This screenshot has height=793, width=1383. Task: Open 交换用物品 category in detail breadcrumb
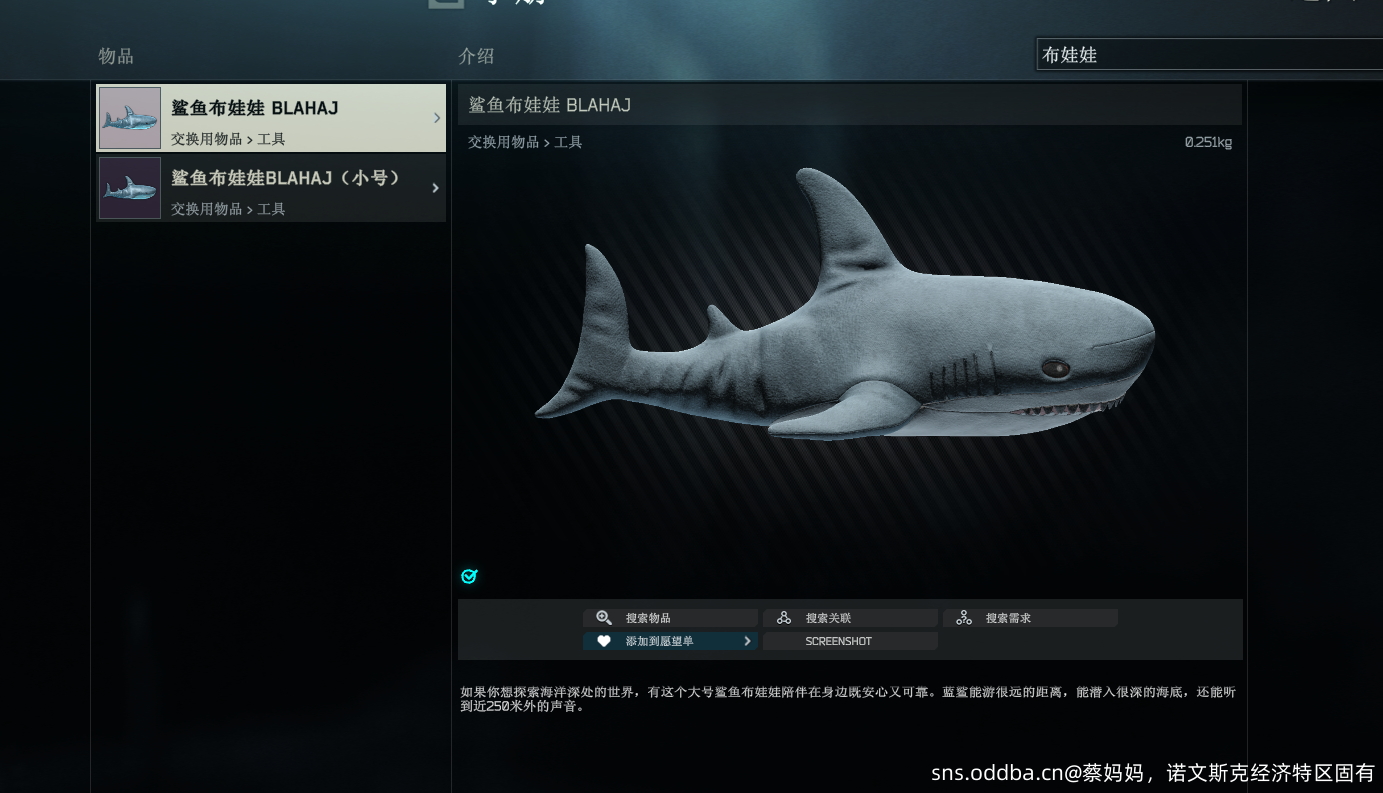coord(503,142)
